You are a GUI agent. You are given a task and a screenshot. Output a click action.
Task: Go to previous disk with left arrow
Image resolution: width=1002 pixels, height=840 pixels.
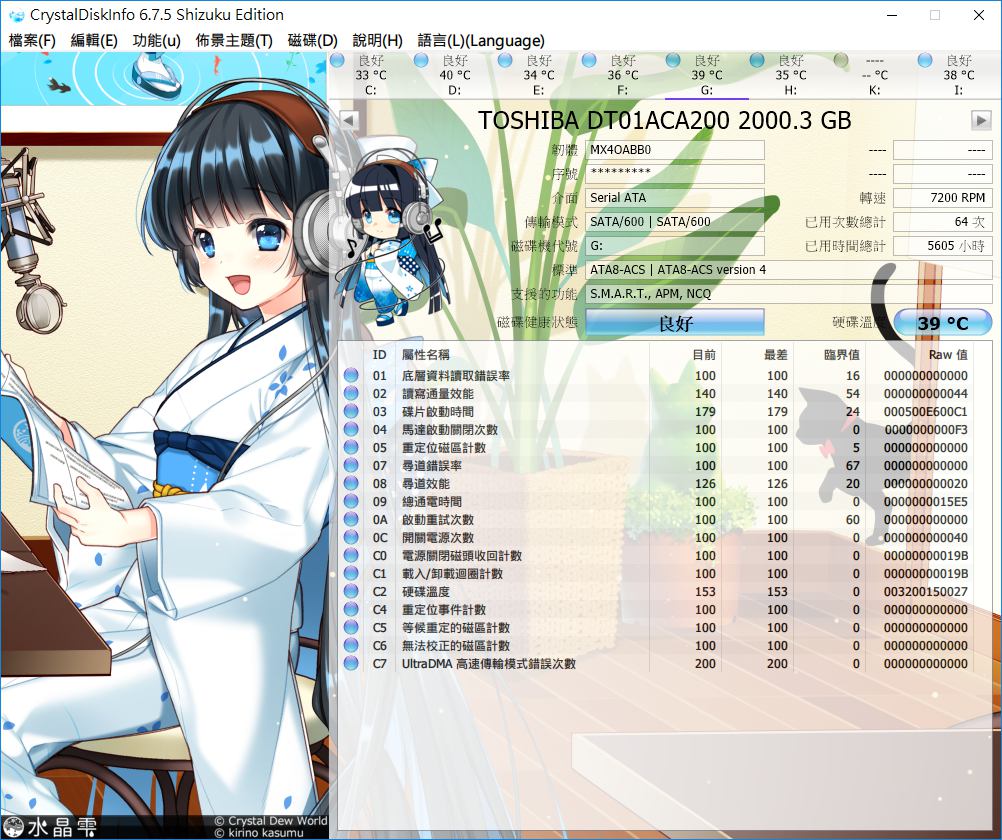point(349,120)
